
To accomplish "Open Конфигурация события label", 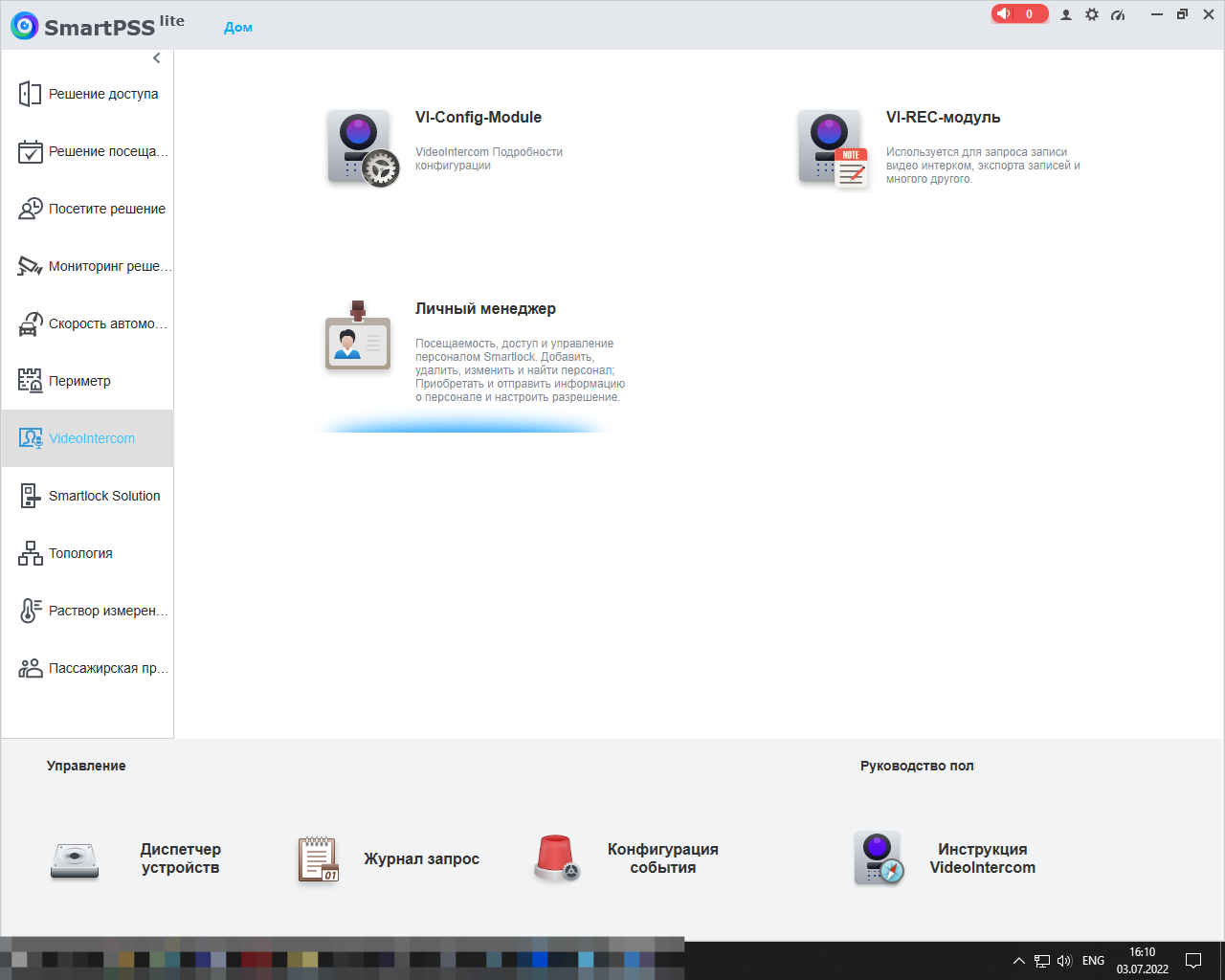I will [x=663, y=858].
